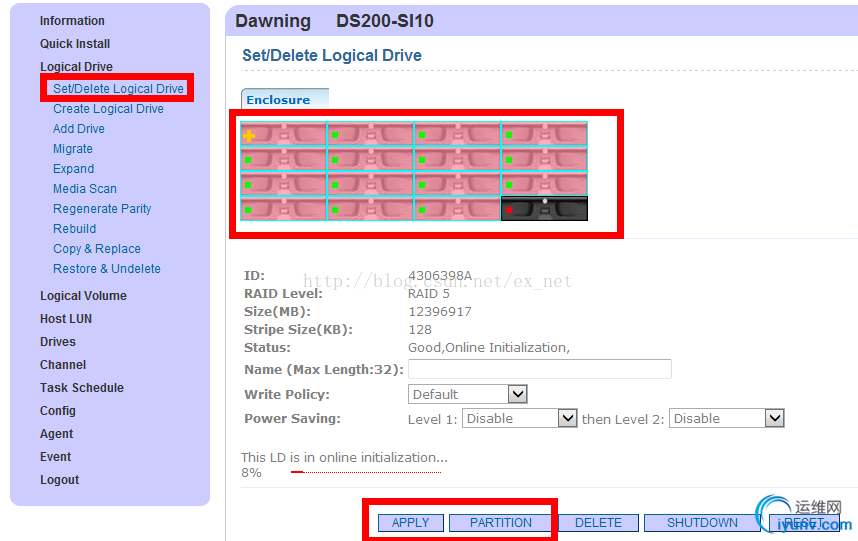Open the Logical Drive section

tap(77, 67)
